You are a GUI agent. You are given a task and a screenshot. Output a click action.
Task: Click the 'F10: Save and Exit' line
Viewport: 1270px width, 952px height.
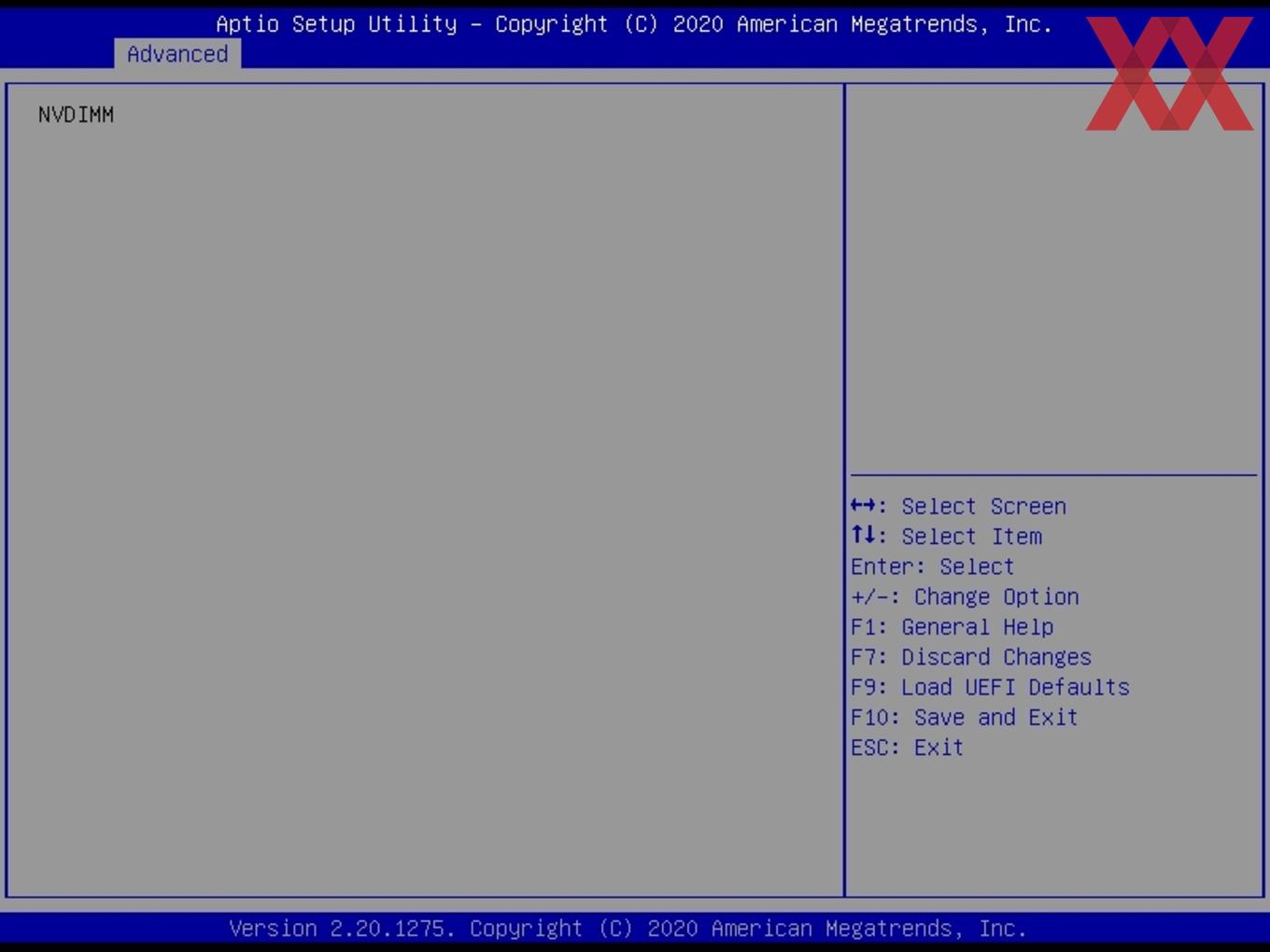tap(964, 718)
